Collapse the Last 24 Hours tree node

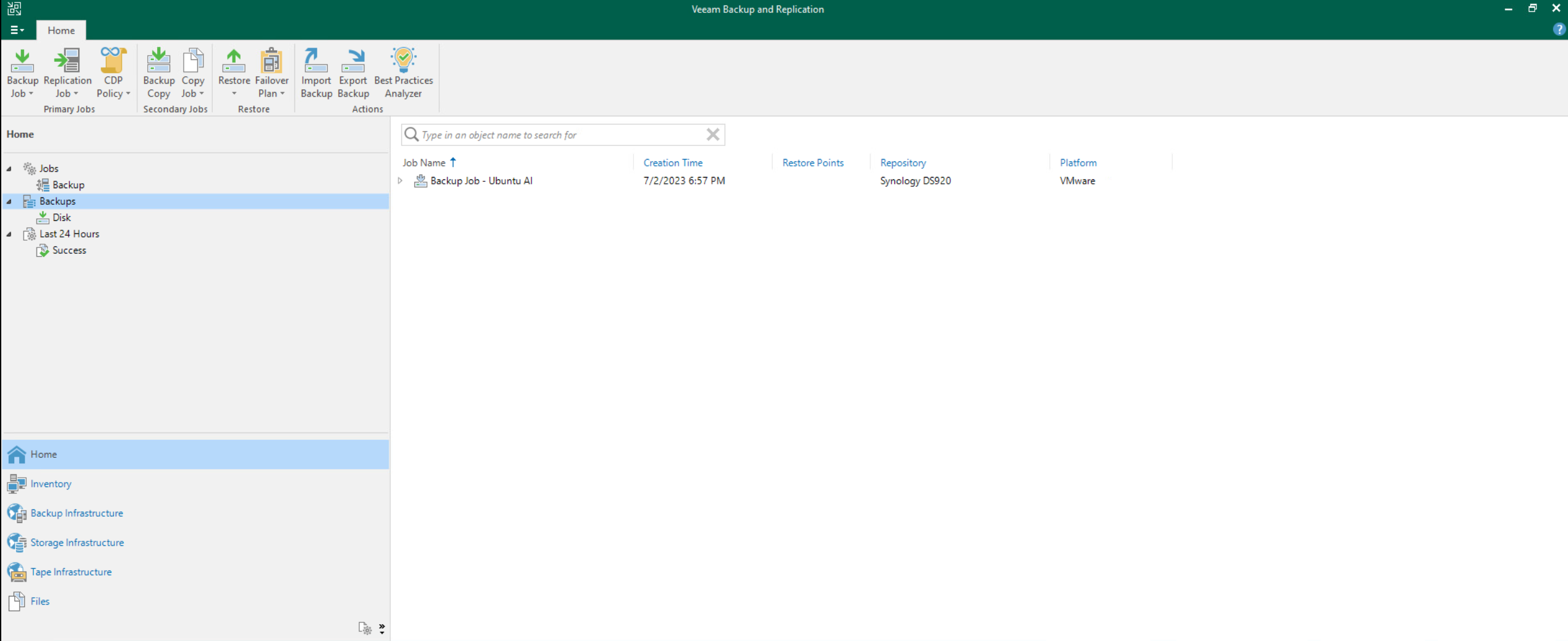point(9,234)
